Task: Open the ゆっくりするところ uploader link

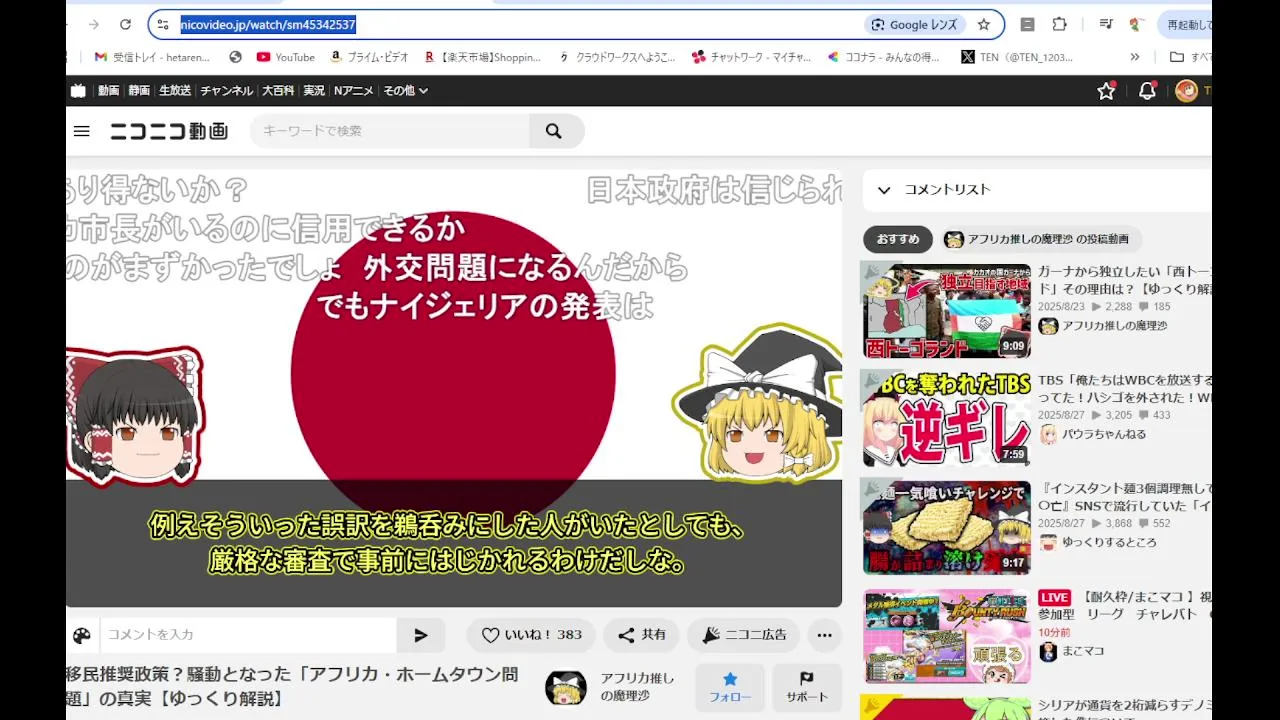Action: pos(1109,542)
